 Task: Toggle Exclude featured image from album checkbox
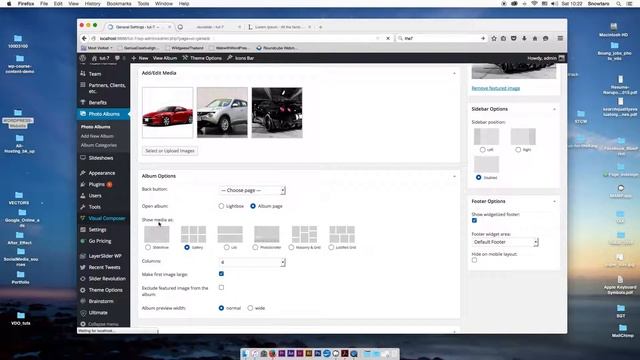[221, 287]
